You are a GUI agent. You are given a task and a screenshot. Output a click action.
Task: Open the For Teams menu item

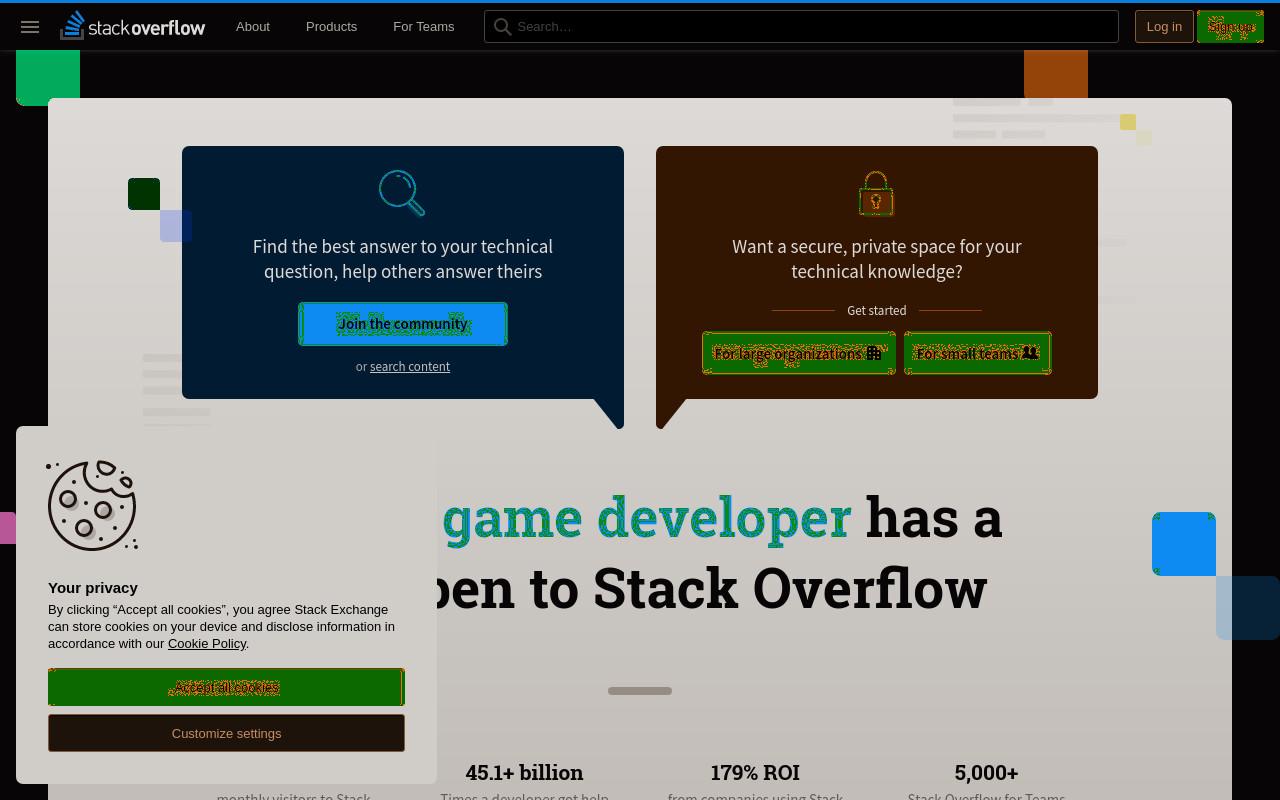coord(423,27)
